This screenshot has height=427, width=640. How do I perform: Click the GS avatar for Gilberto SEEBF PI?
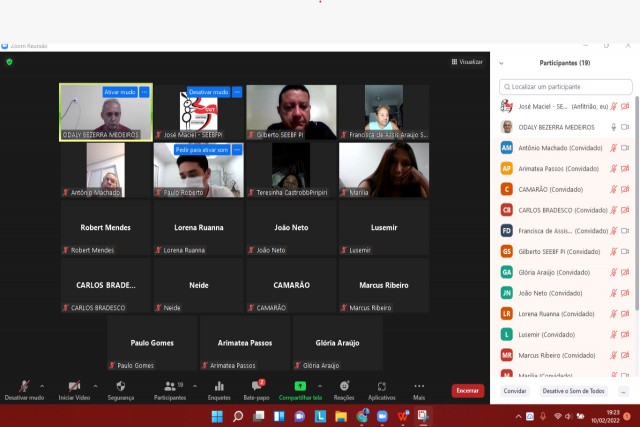(x=507, y=251)
